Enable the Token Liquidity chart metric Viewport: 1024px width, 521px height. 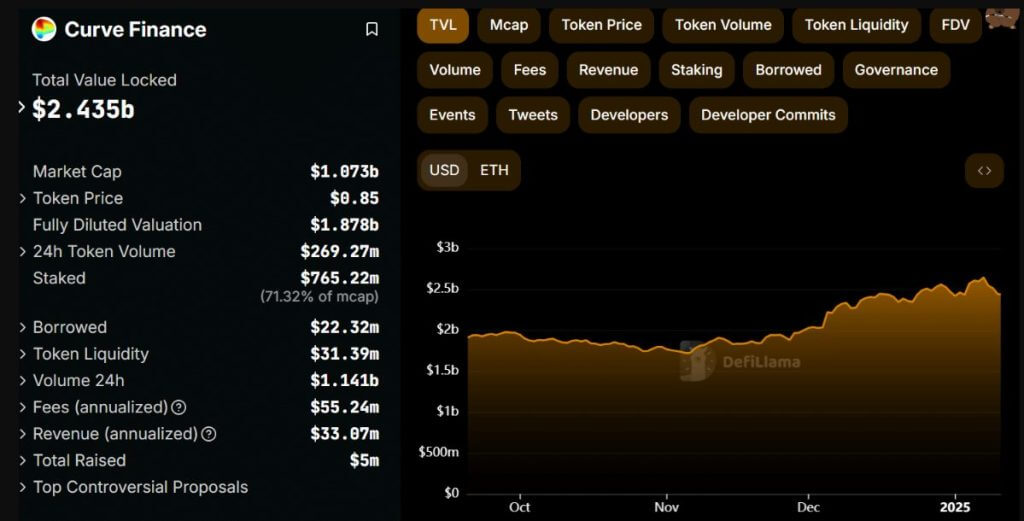pyautogui.click(x=856, y=25)
